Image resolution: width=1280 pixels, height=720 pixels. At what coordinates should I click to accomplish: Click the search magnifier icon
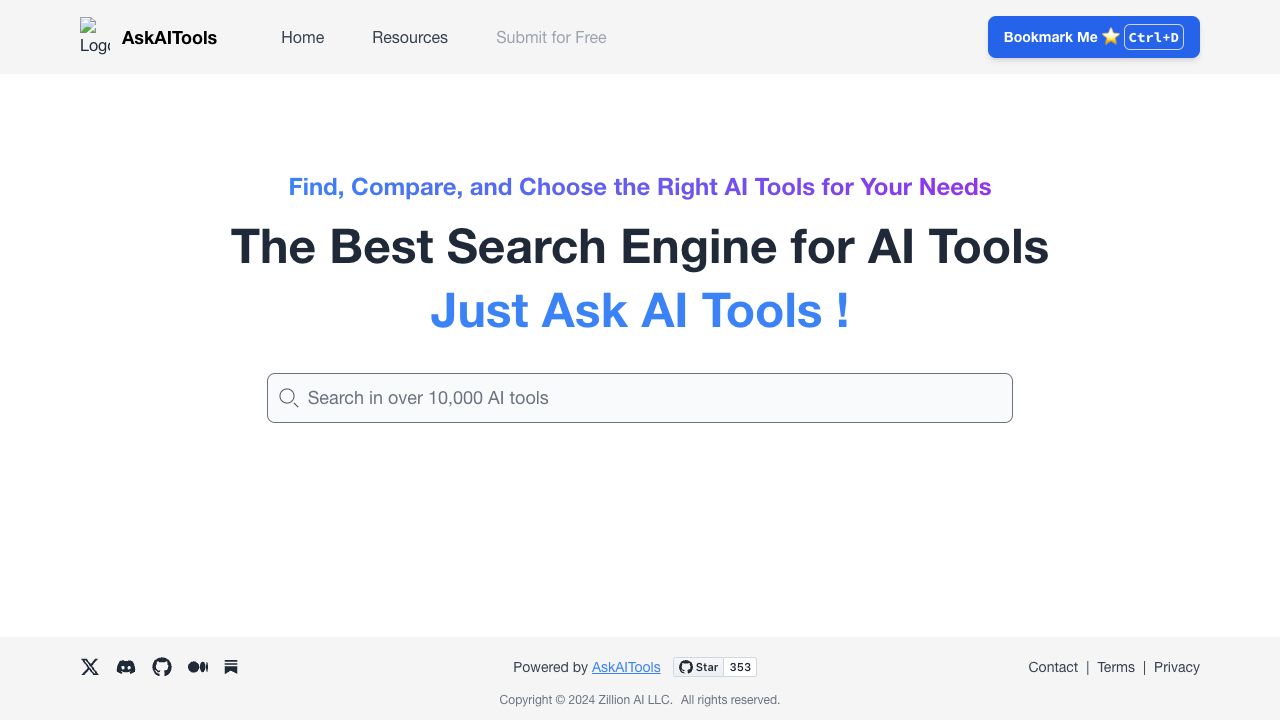click(289, 398)
